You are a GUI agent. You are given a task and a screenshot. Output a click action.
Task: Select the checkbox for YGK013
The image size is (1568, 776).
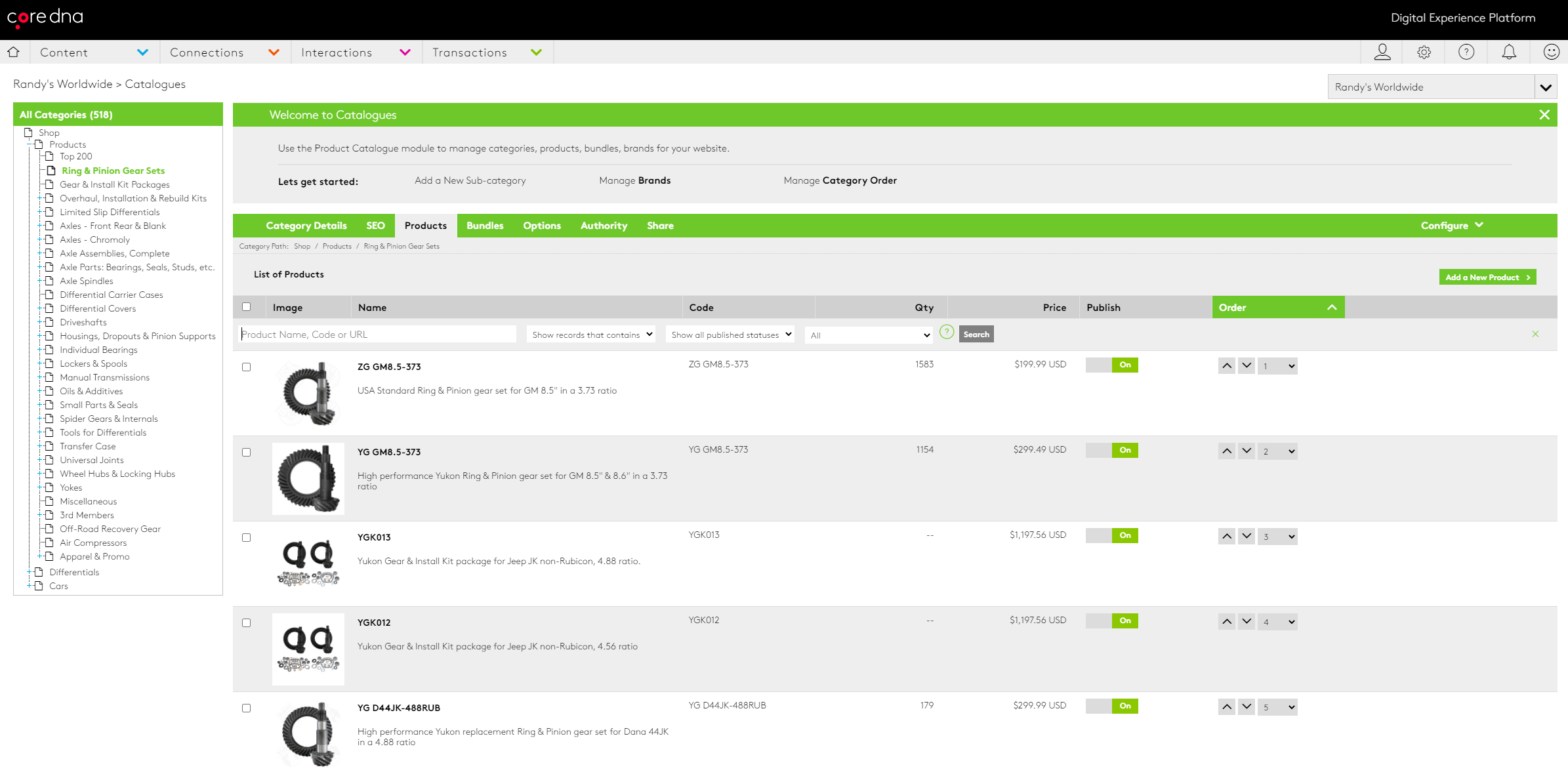[247, 537]
